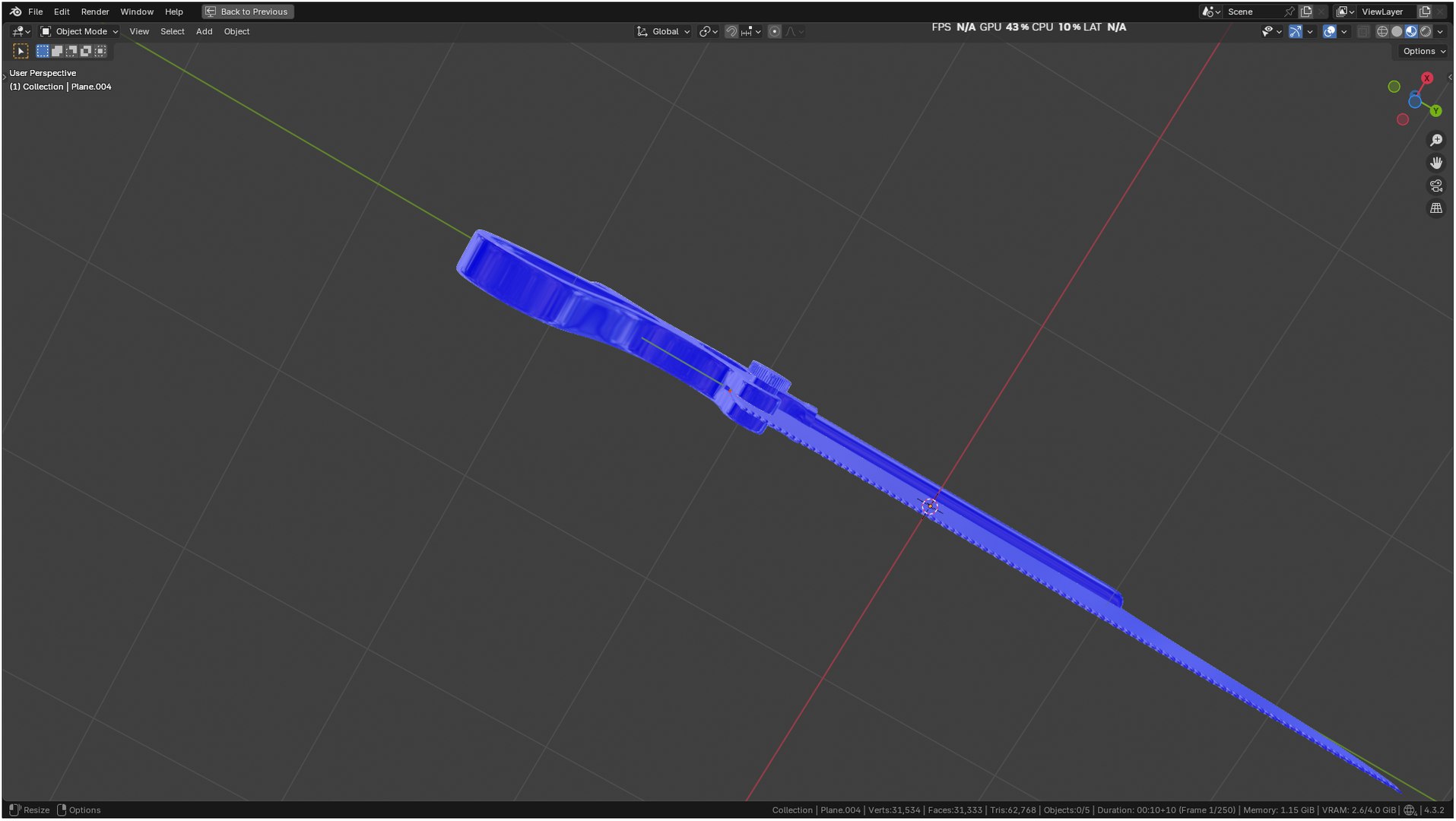
Task: Click the globe network status icon
Action: 1410,810
